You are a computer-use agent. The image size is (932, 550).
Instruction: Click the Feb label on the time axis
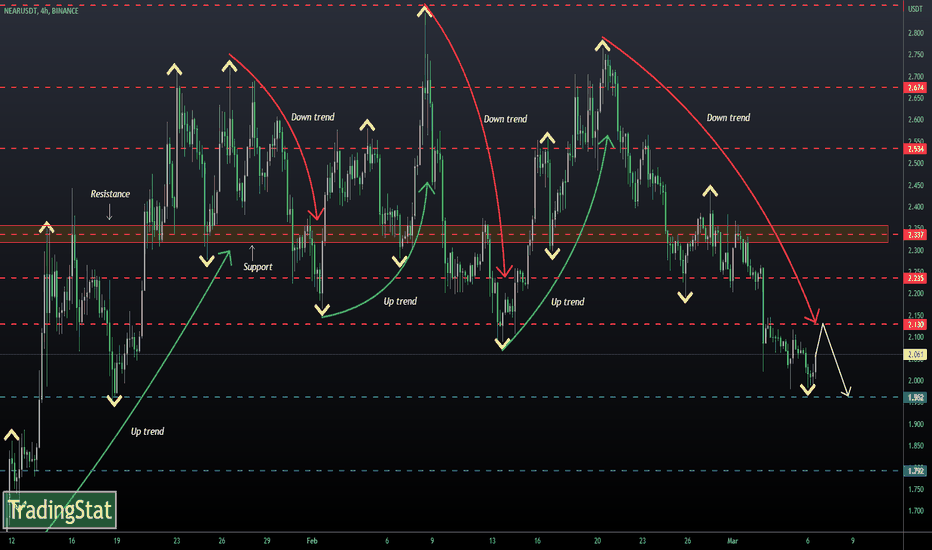(312, 541)
